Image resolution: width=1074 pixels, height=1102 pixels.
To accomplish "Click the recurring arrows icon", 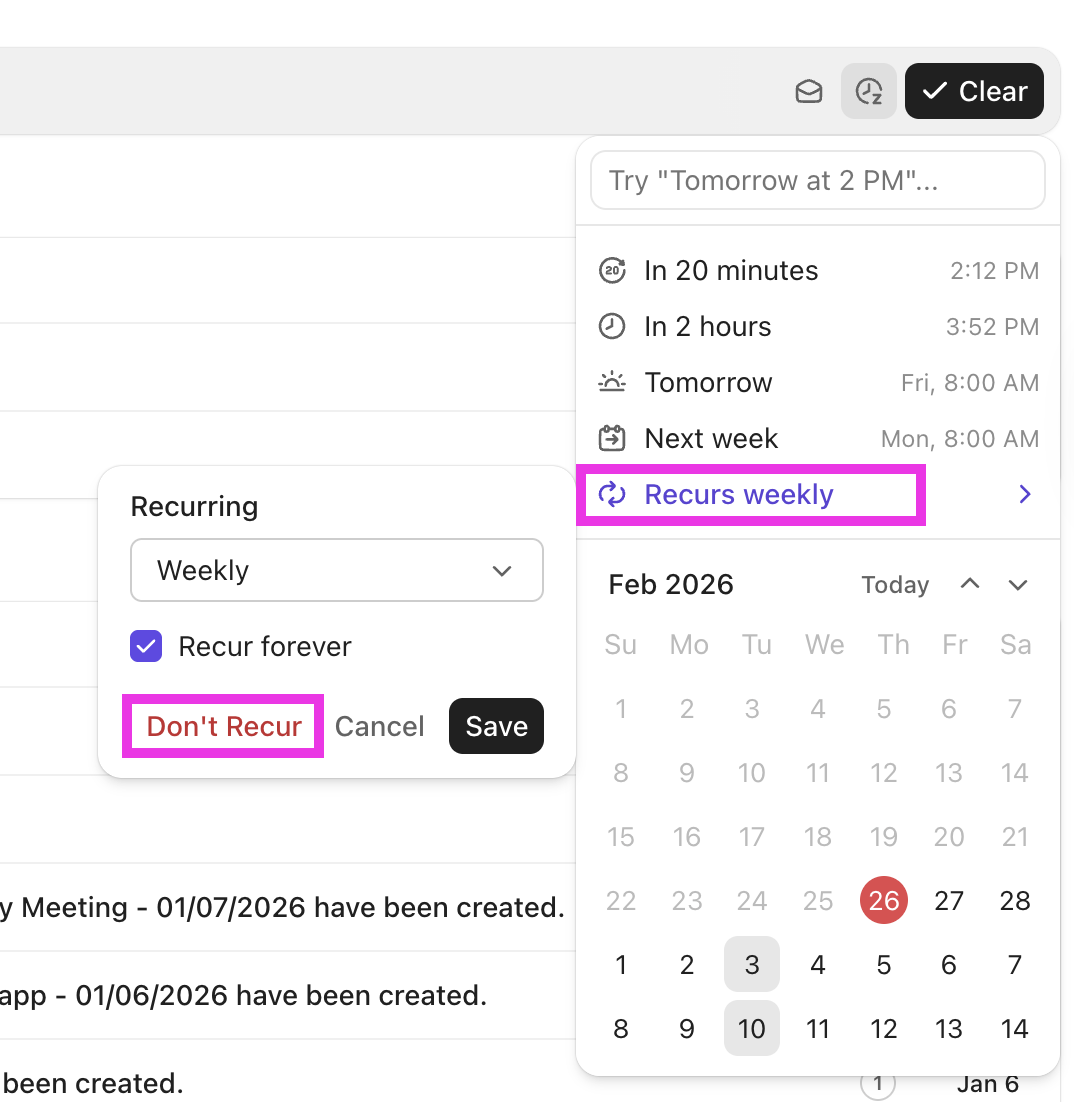I will 611,495.
